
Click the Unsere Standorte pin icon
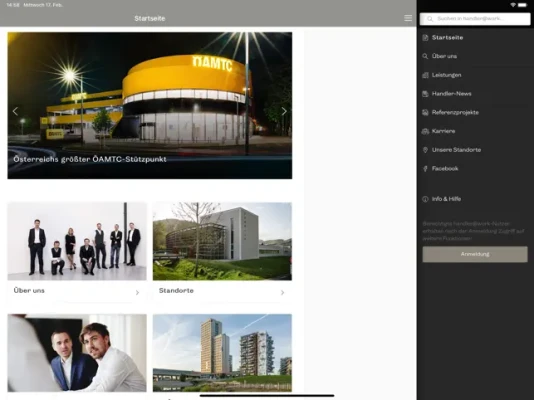pyautogui.click(x=425, y=150)
